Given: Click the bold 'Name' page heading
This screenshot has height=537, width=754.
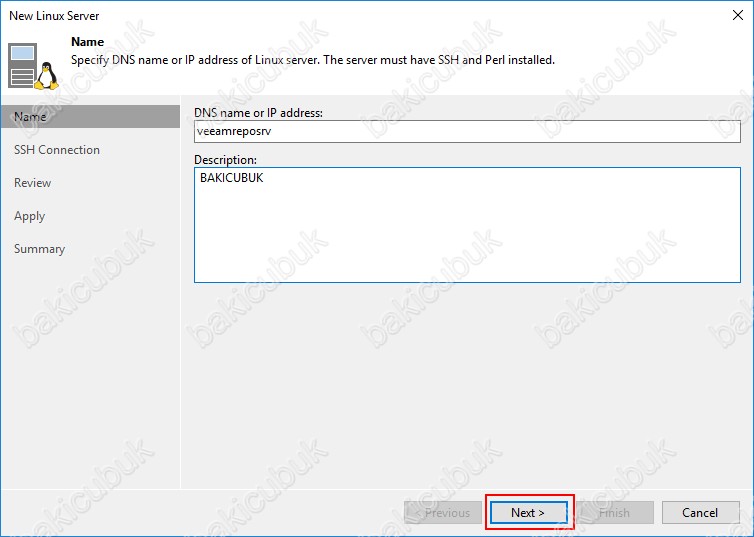Looking at the screenshot, I should [88, 42].
